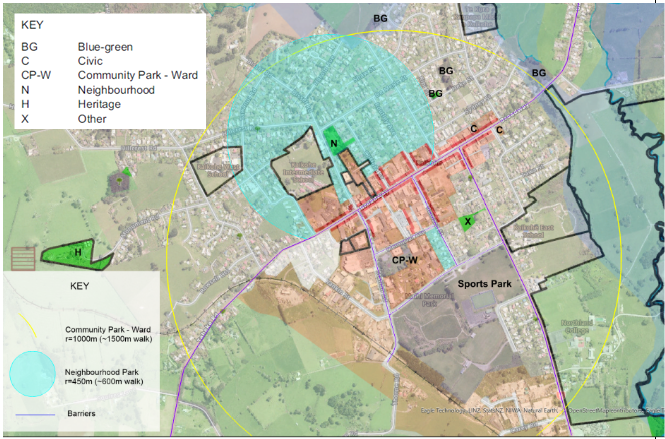Viewport: 665px width, 439px height.
Task: Click Community Park - Ward in upper key
Action: (138, 75)
